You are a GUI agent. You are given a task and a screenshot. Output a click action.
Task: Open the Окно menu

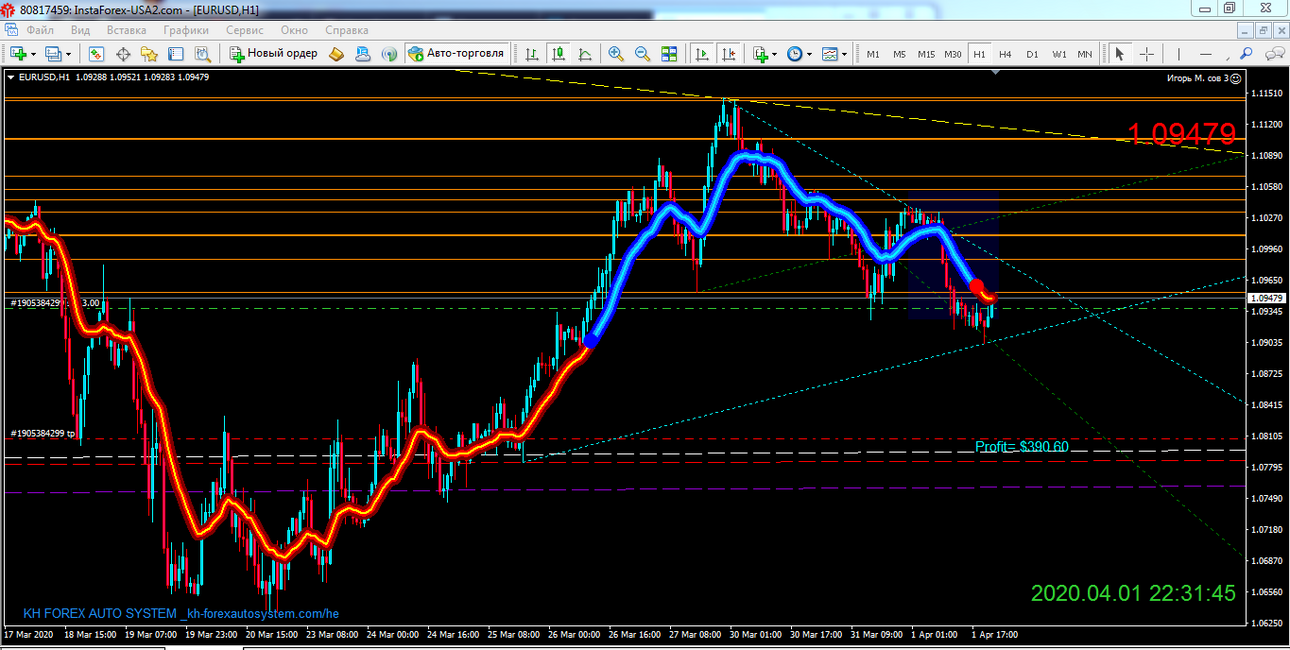294,30
